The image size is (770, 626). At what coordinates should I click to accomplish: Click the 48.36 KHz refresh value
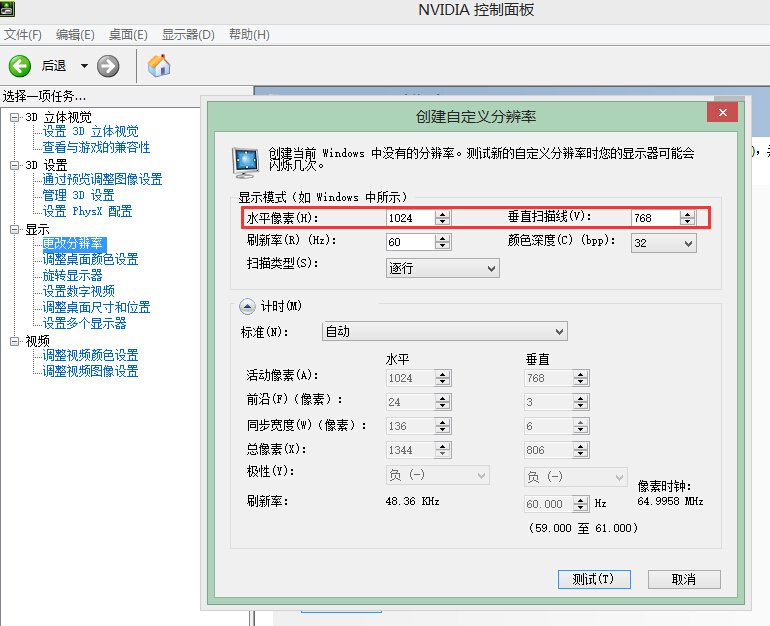pos(412,501)
